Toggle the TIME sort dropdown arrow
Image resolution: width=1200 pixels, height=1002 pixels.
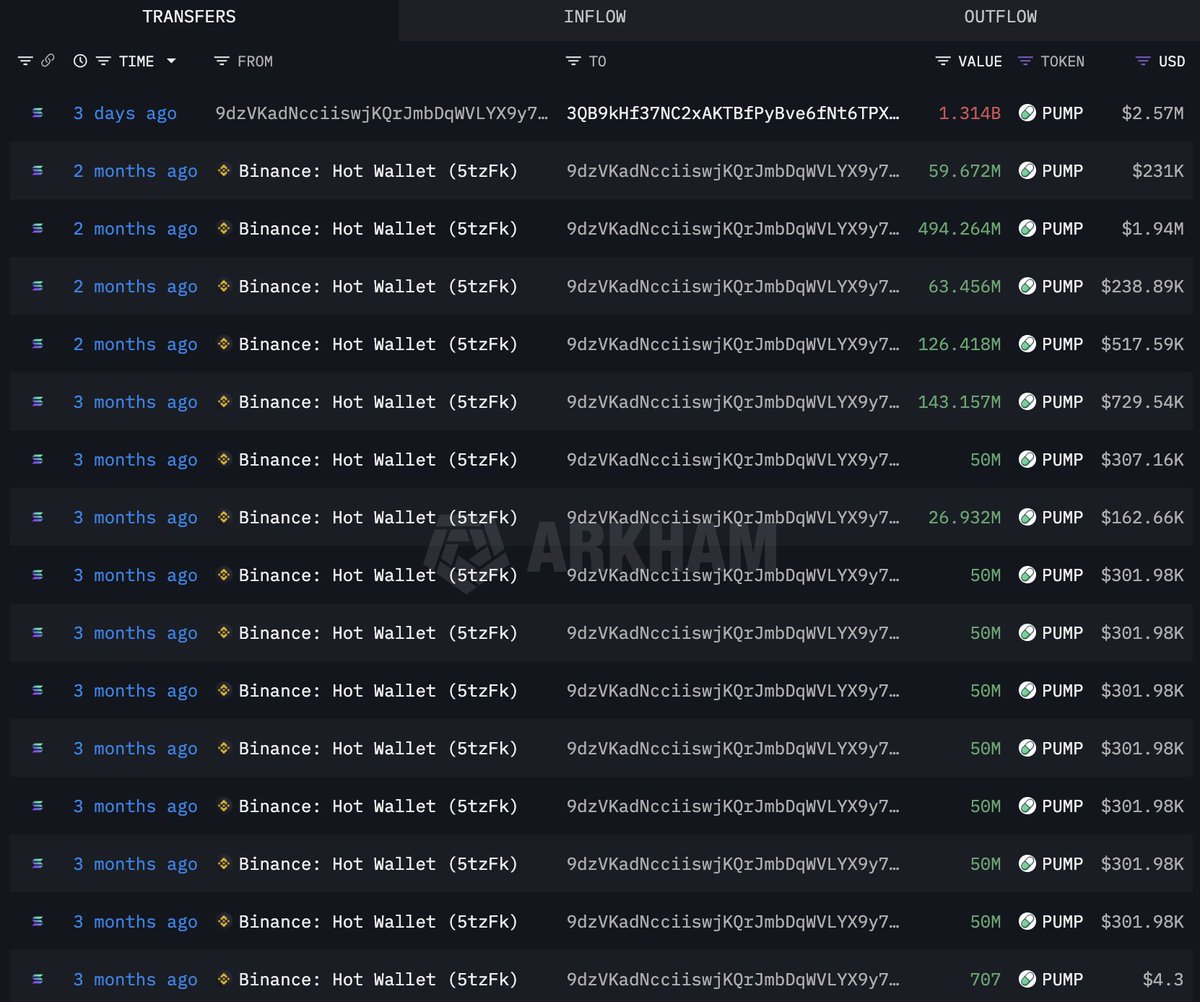[171, 61]
